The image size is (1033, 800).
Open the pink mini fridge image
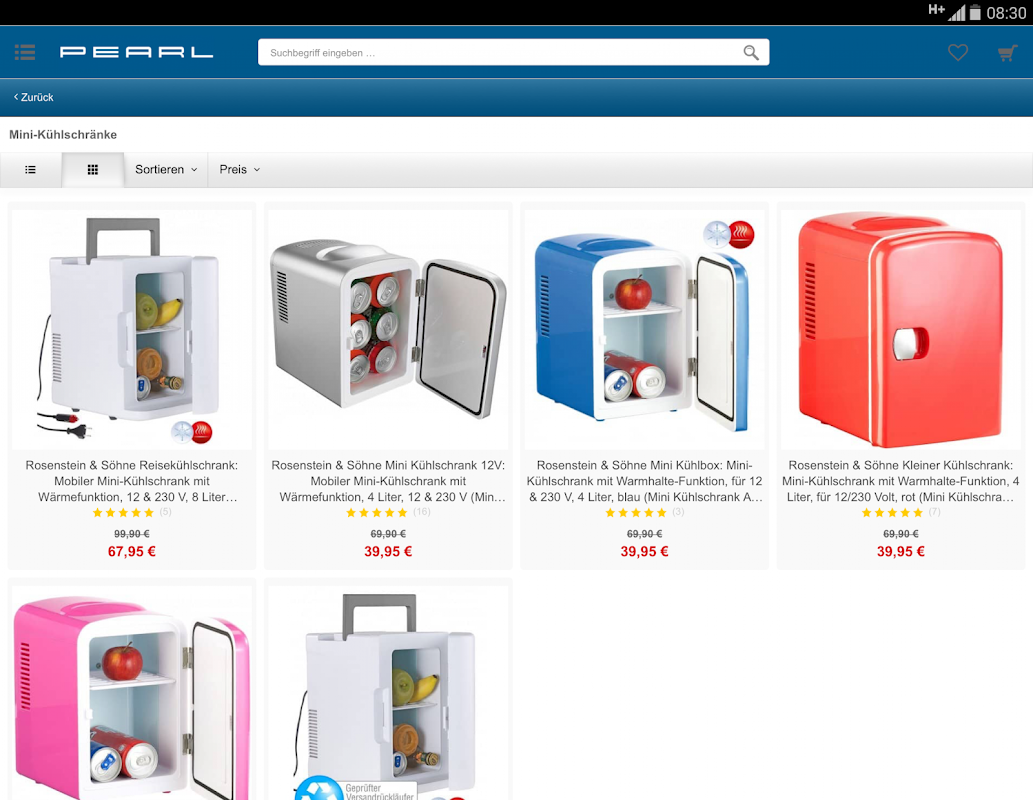click(132, 693)
